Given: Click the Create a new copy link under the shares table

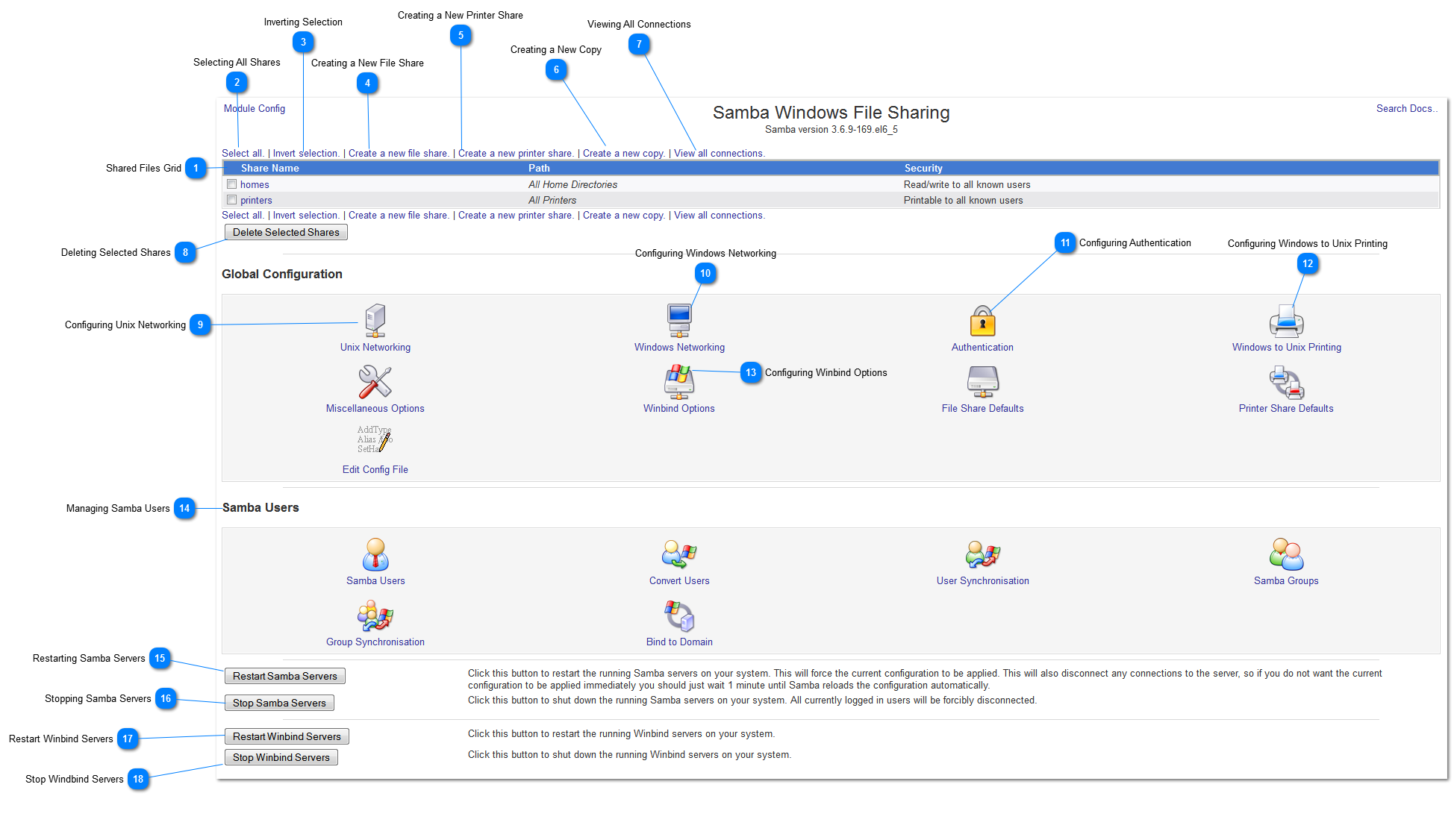Looking at the screenshot, I should click(x=624, y=216).
